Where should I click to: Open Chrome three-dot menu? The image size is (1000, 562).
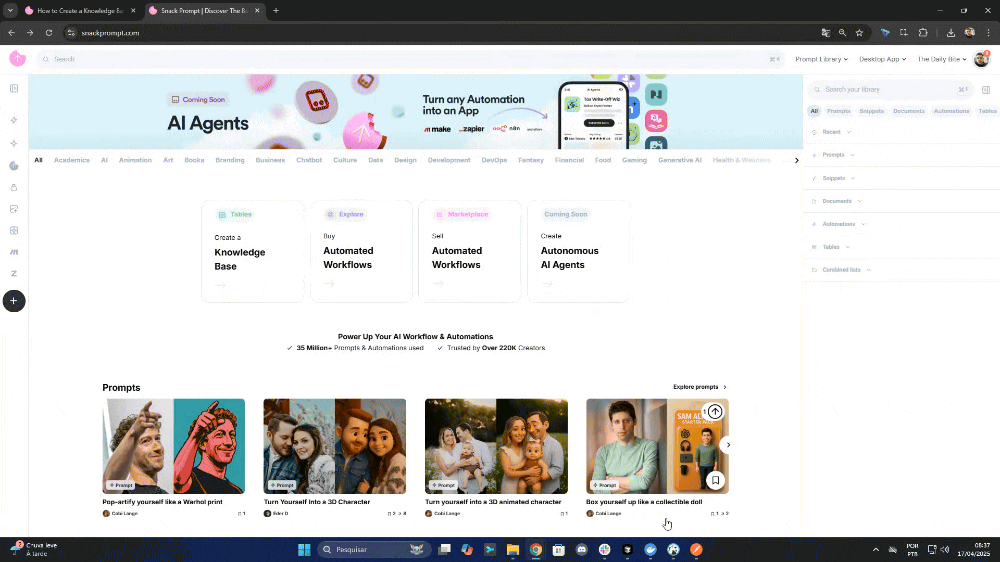989,33
